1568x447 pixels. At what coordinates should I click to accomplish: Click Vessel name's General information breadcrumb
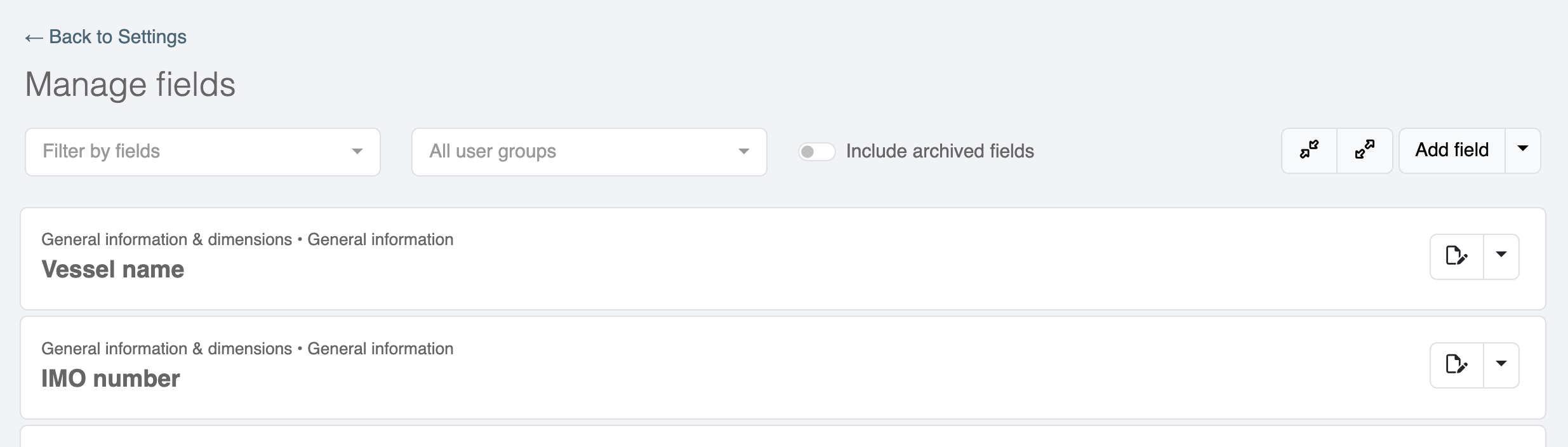point(380,239)
